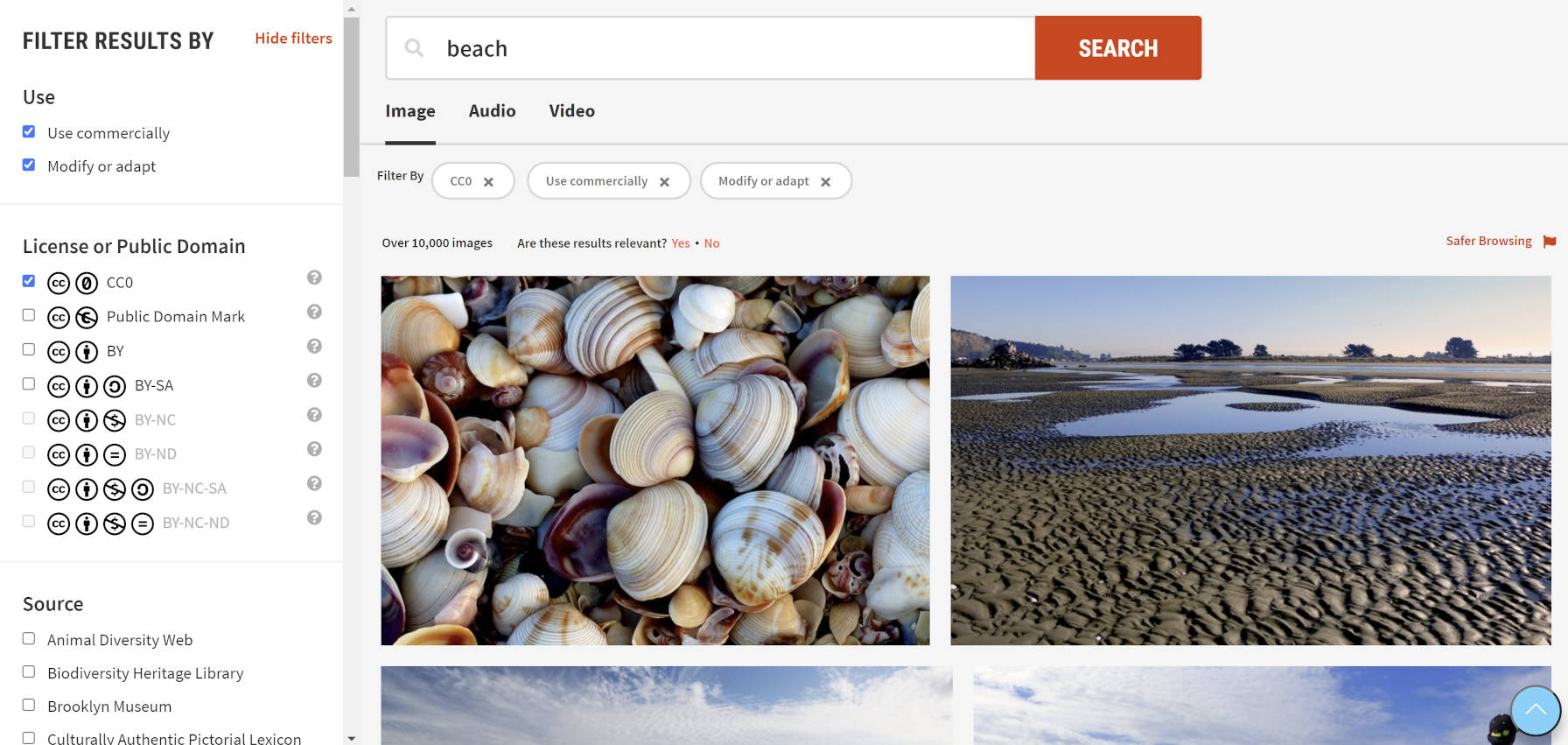Click the SEARCH button

[x=1118, y=48]
